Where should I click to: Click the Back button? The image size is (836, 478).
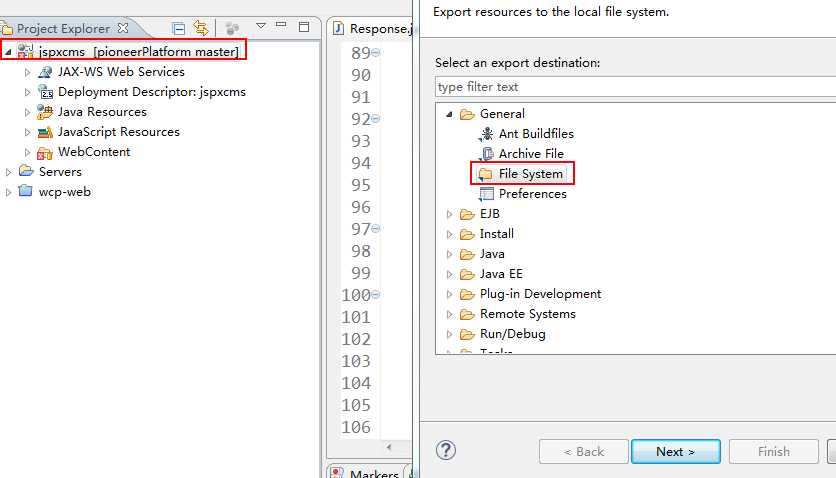pyautogui.click(x=584, y=451)
